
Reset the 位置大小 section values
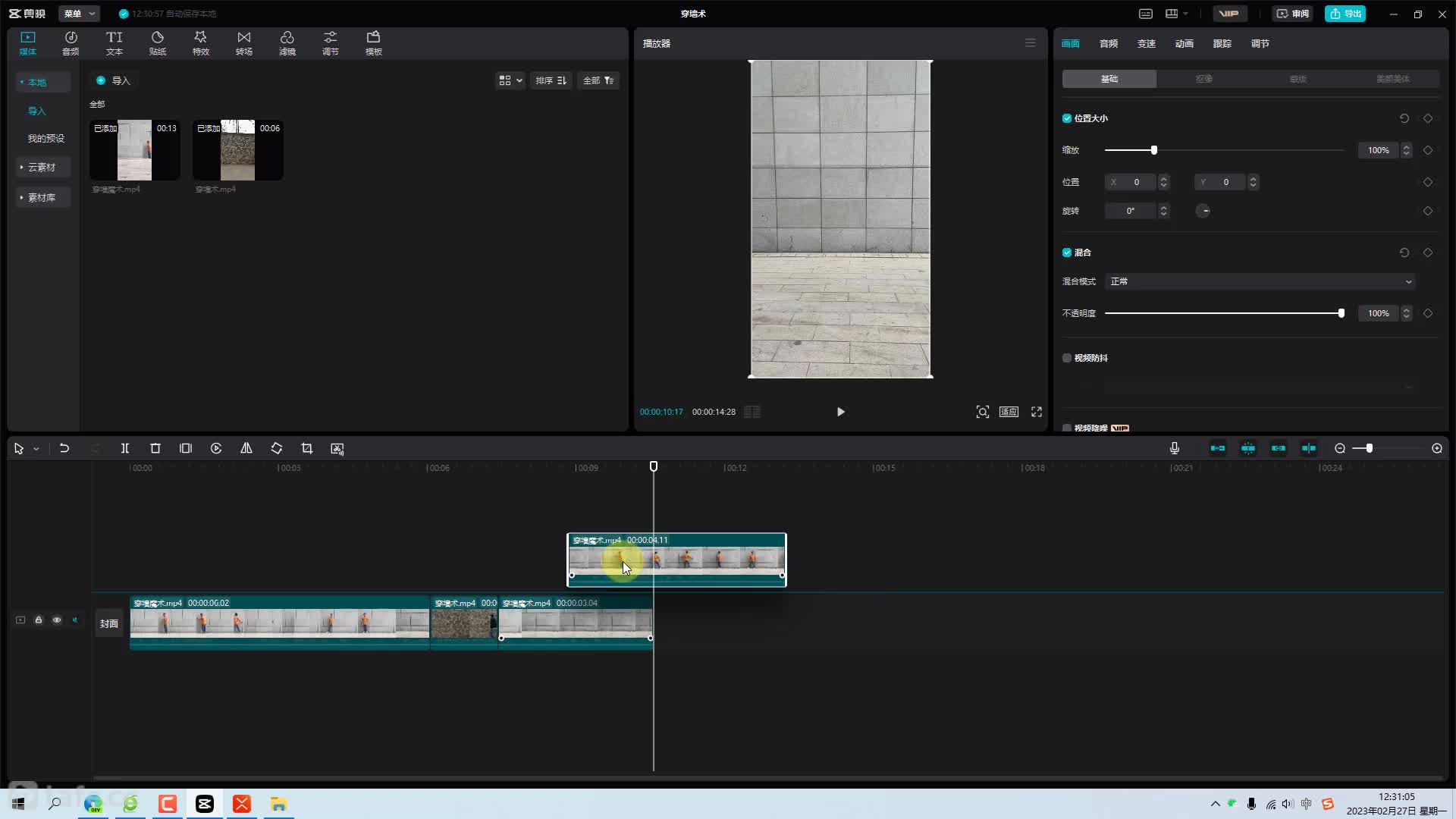[1404, 118]
